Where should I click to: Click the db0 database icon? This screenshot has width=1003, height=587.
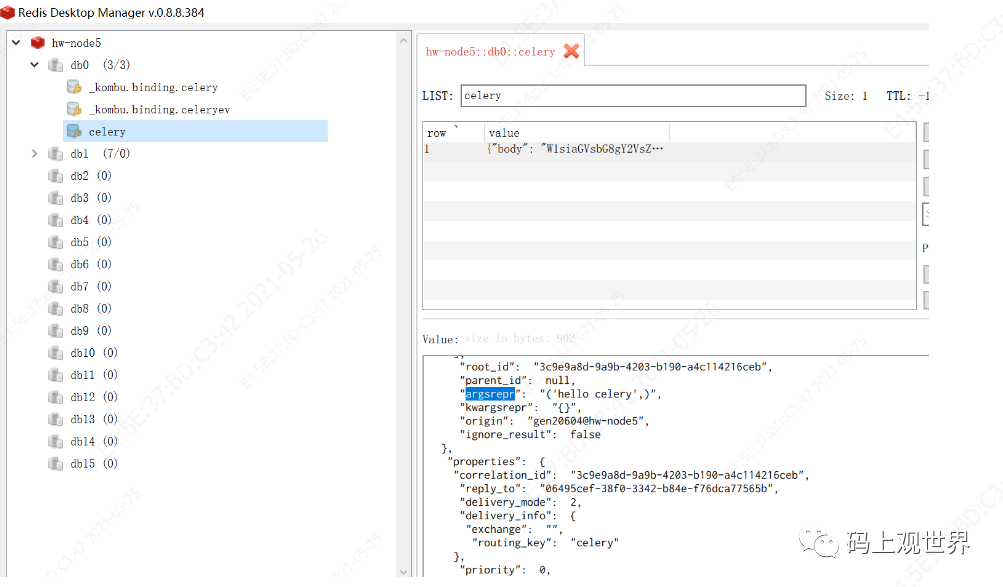tap(56, 65)
